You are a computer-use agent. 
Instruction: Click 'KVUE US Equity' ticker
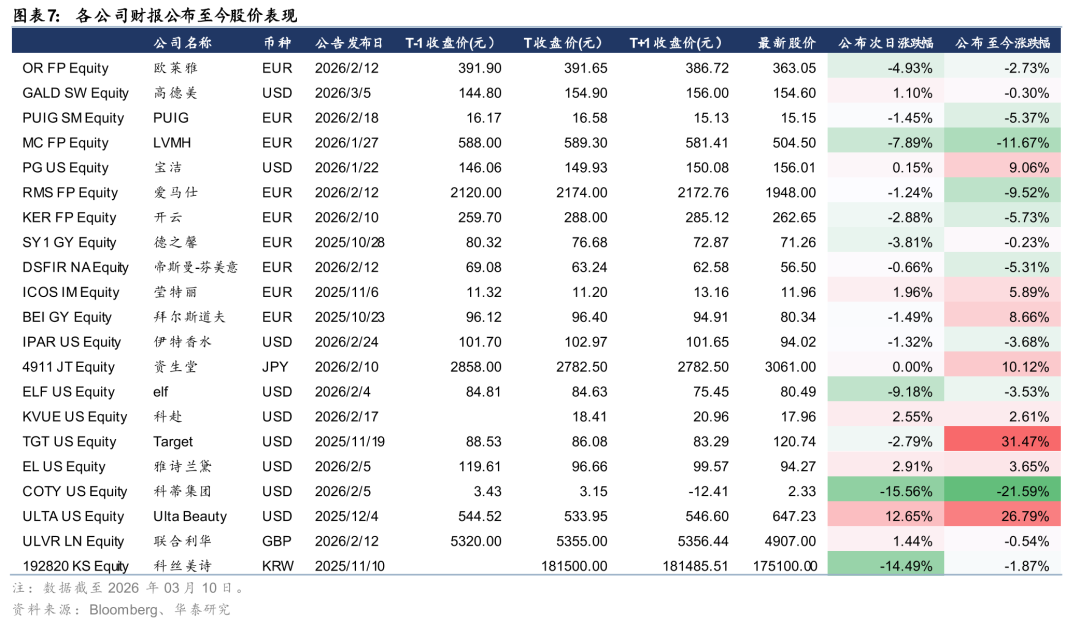click(x=74, y=417)
